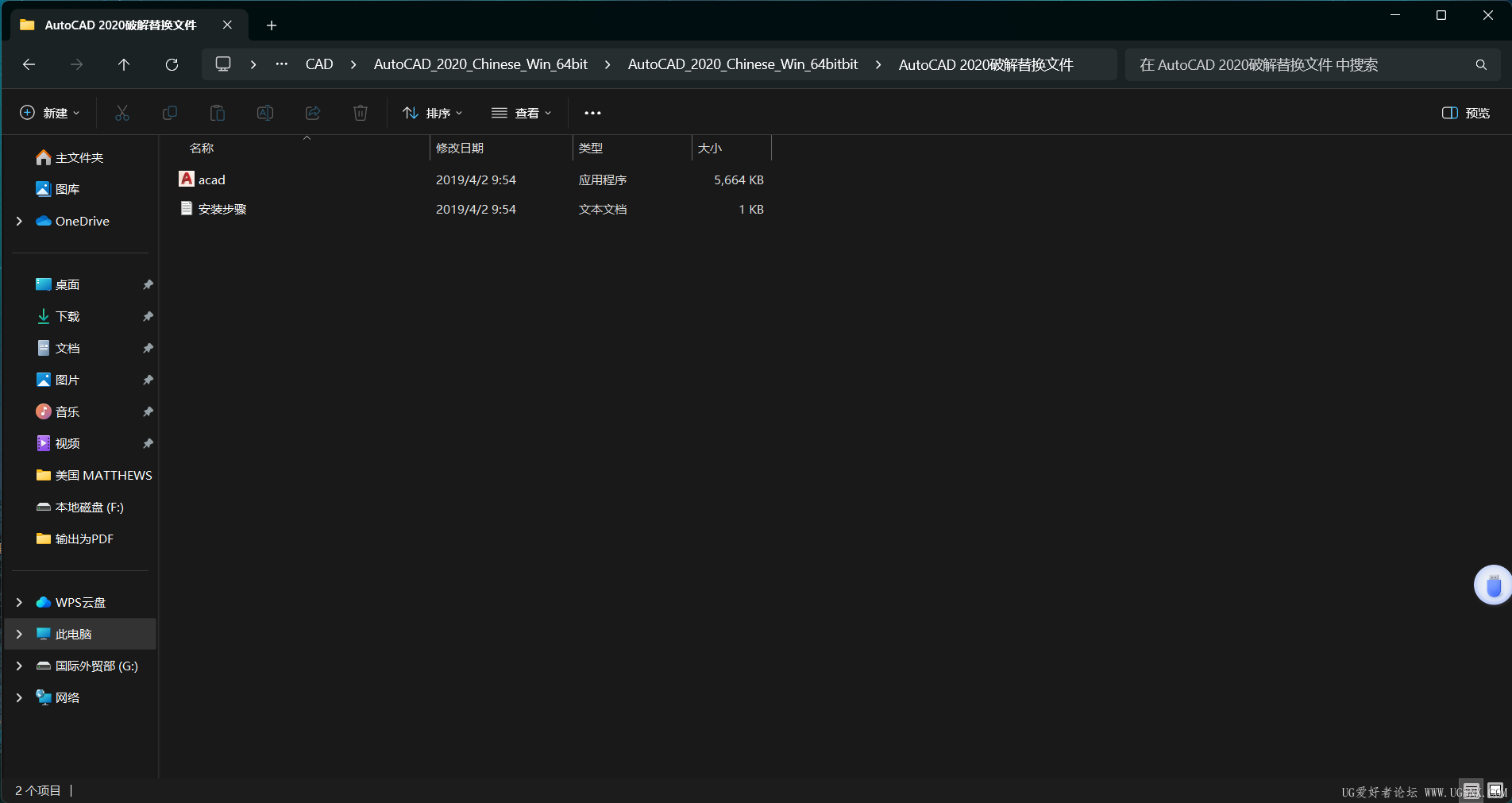Switch to details view in status bar

point(1471,790)
